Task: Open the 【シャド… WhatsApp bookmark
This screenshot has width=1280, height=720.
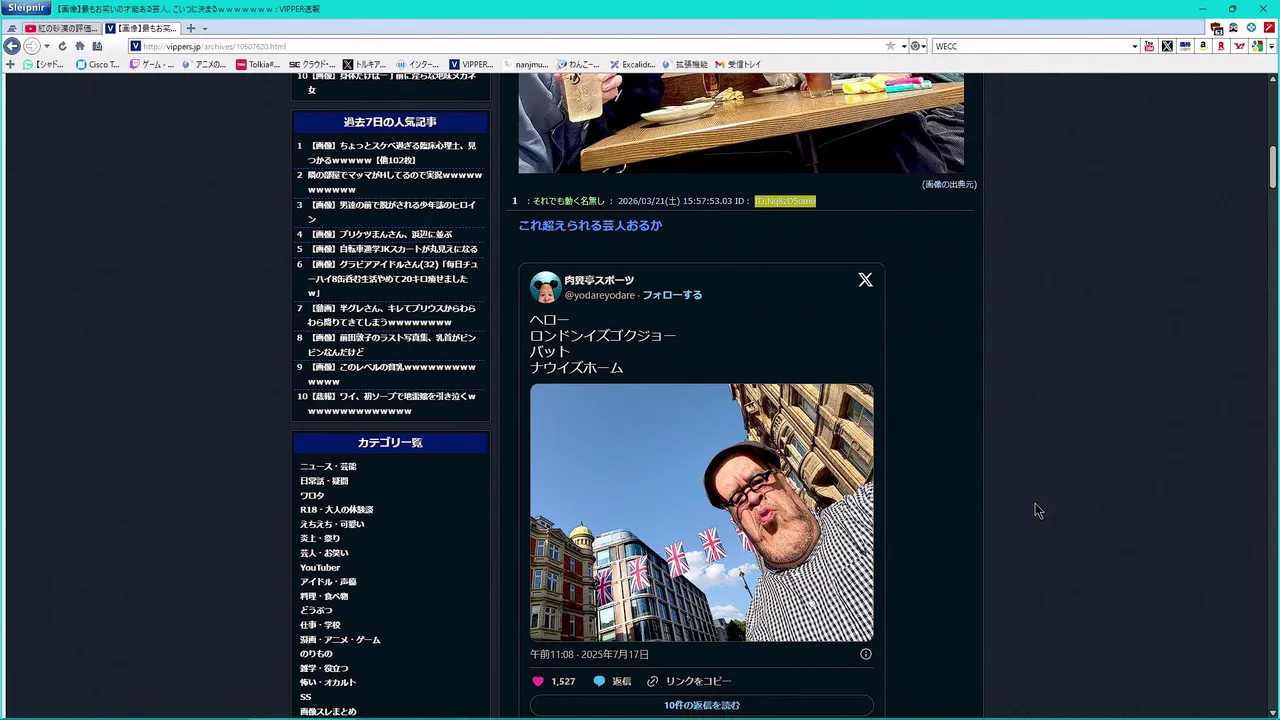Action: (43, 64)
